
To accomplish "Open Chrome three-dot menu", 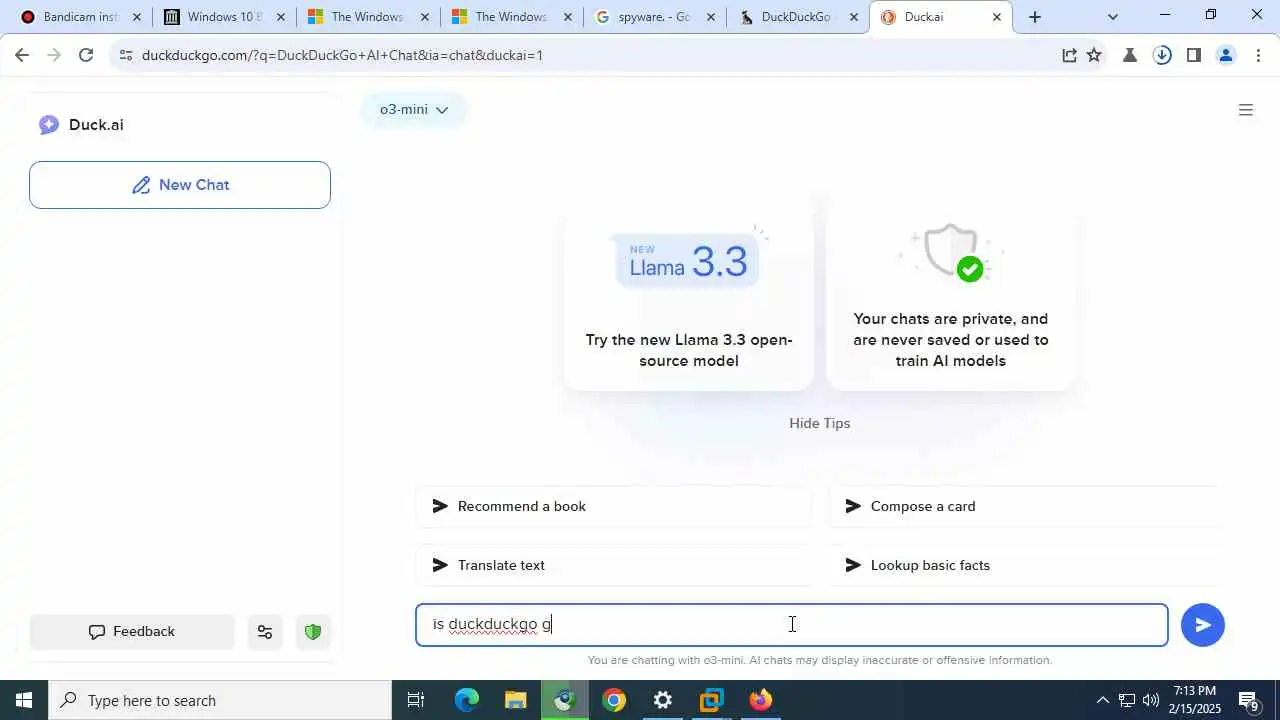I will [x=1258, y=55].
